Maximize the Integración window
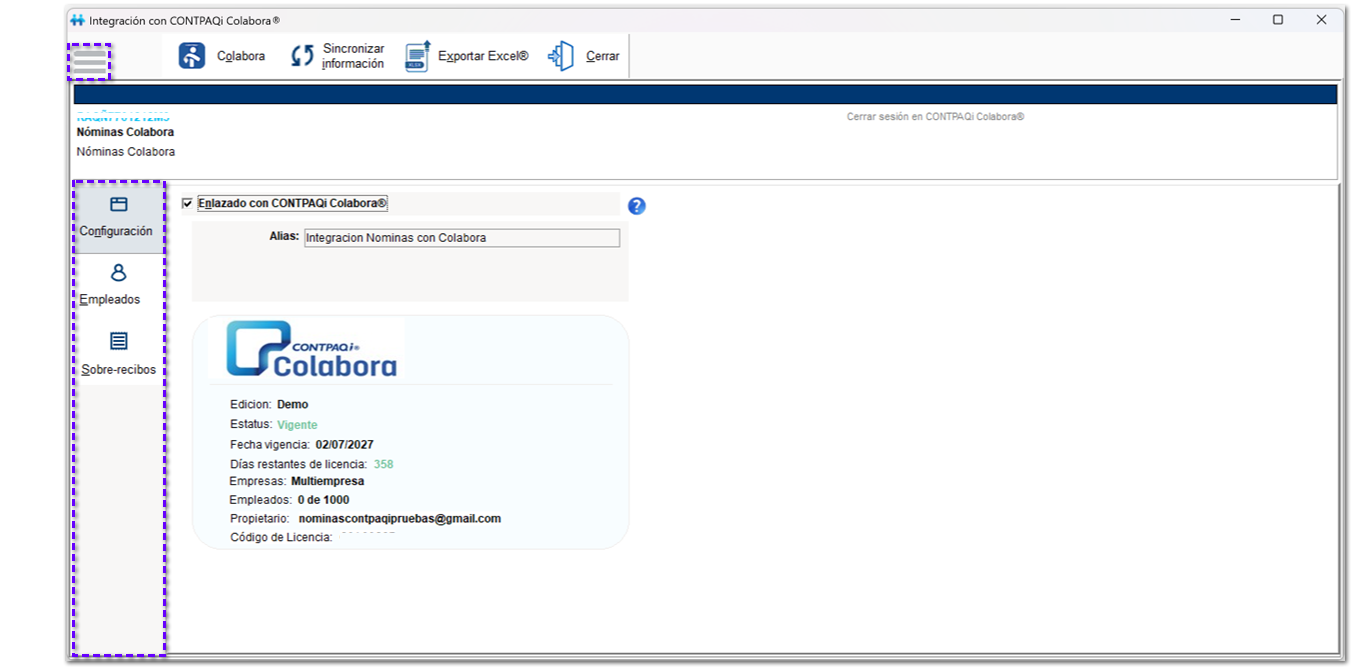The height and width of the screenshot is (670, 1354). (1278, 20)
